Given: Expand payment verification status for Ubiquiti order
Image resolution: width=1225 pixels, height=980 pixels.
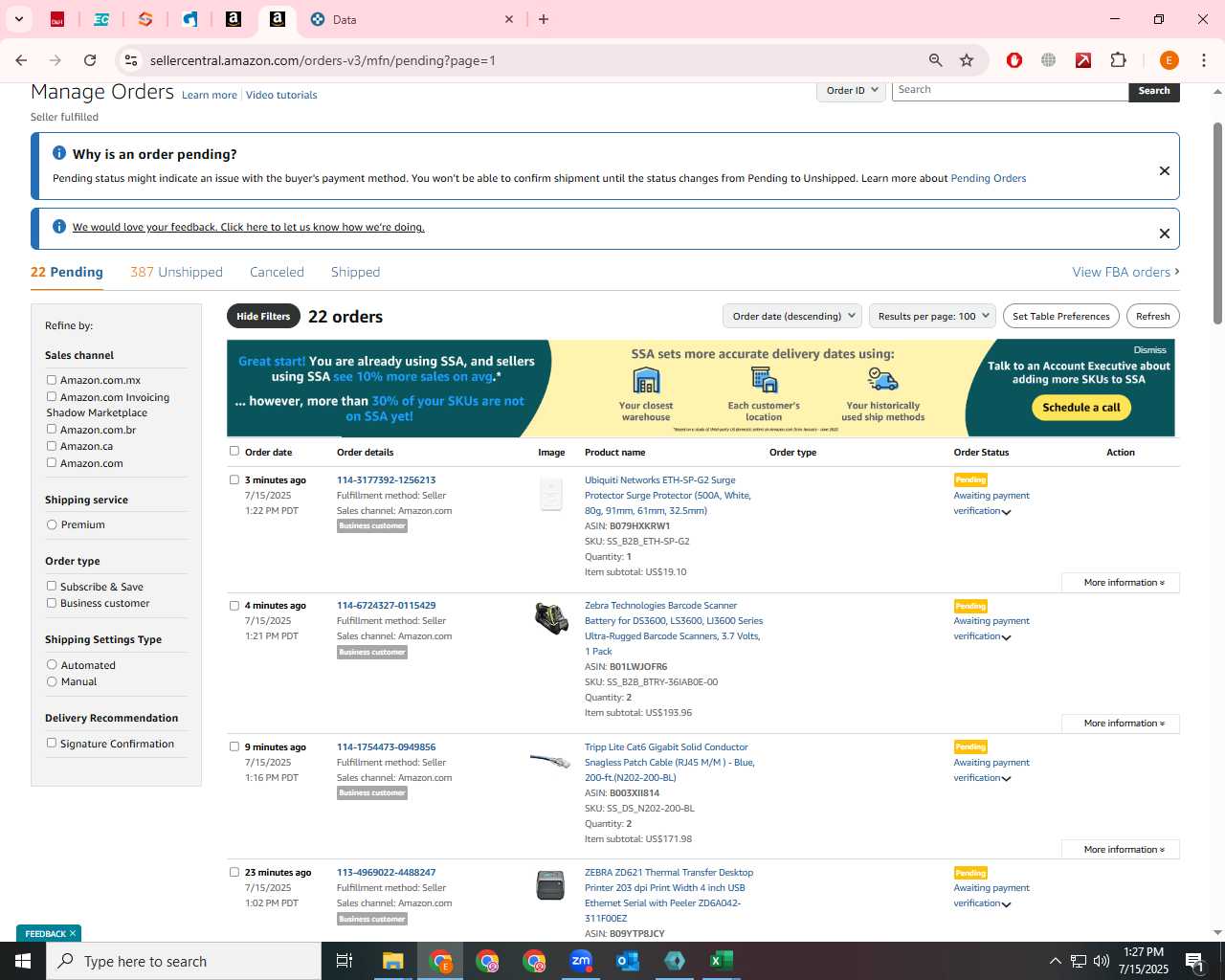Looking at the screenshot, I should [1006, 512].
